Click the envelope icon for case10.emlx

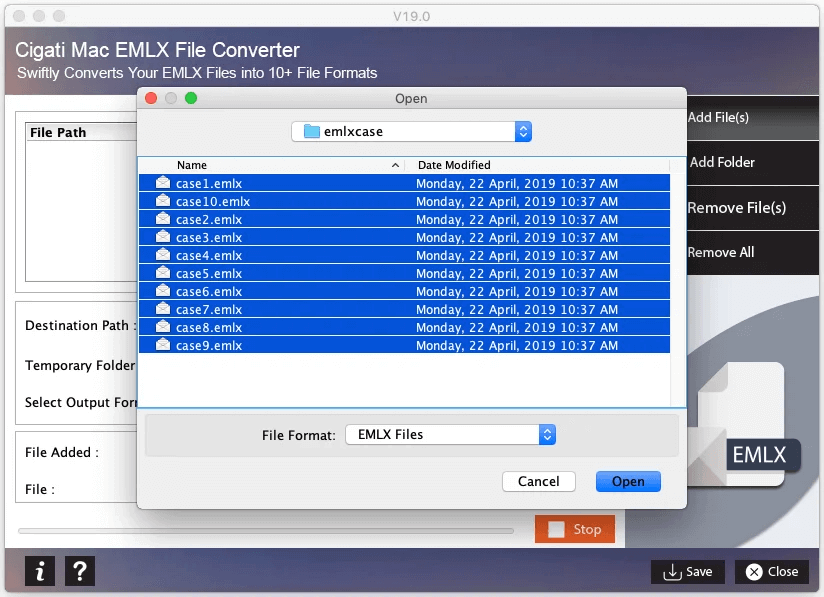click(163, 201)
